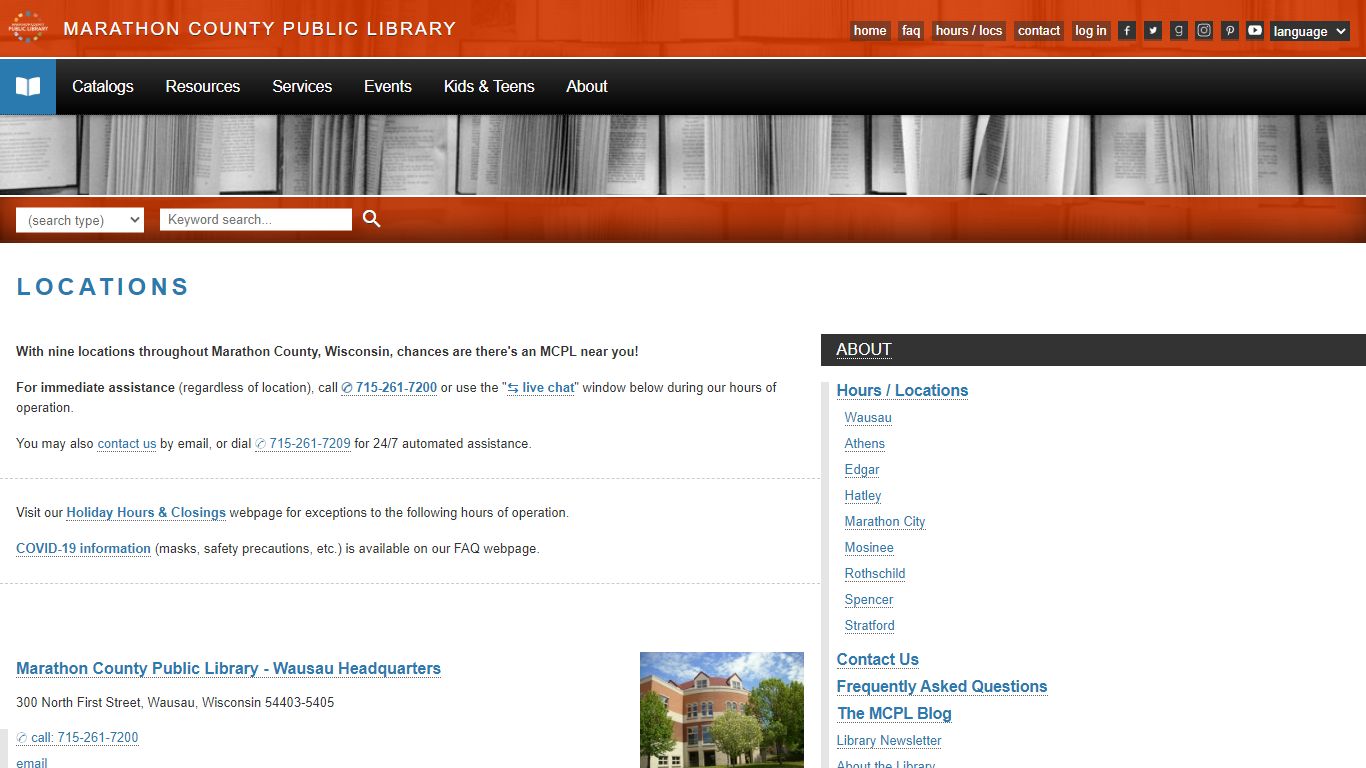This screenshot has height=768, width=1366.
Task: Select Hatley in the sidebar list
Action: pyautogui.click(x=863, y=496)
